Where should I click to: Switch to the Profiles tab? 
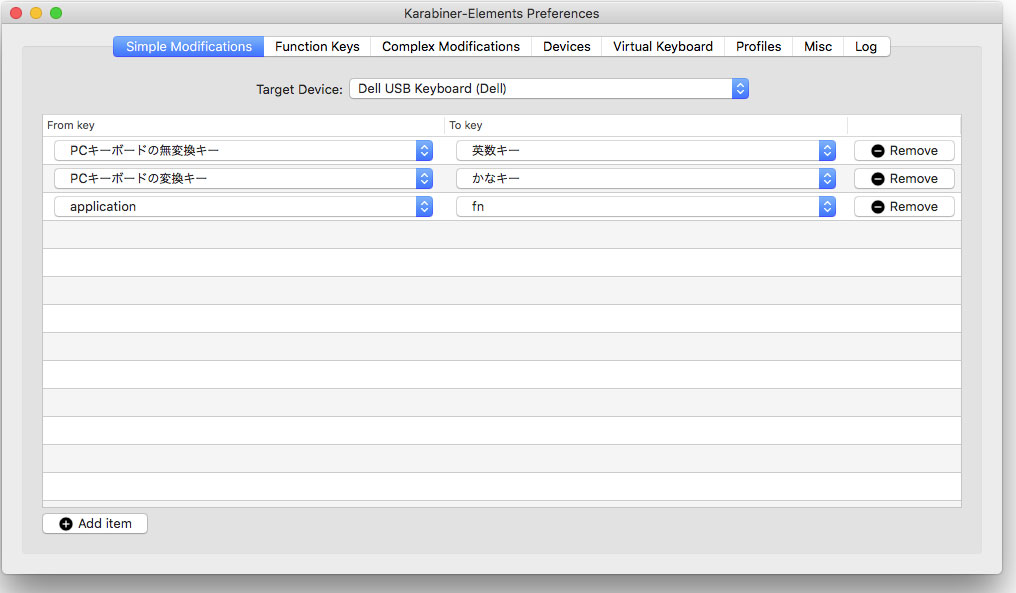click(758, 47)
